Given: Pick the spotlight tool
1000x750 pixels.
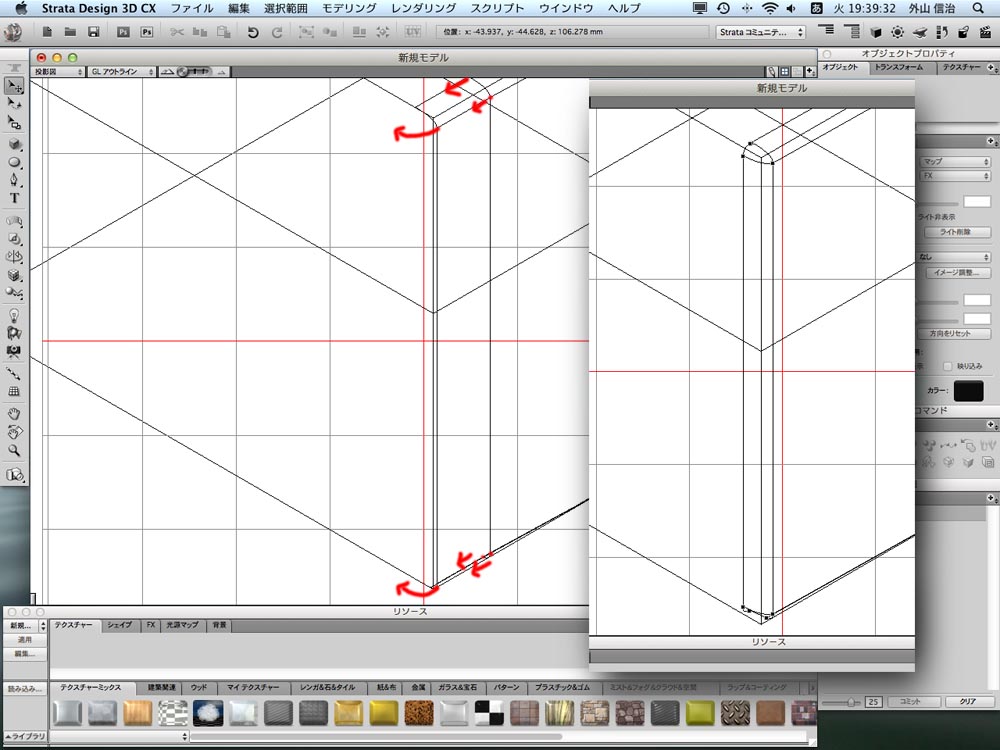Looking at the screenshot, I should [14, 333].
